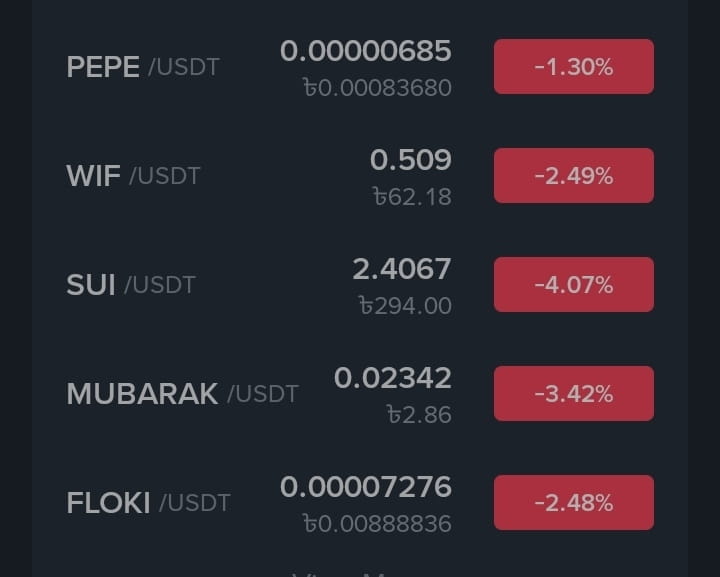The width and height of the screenshot is (720, 577).
Task: Tap the ৳0.00083680 converted price for PEPE
Action: point(377,88)
